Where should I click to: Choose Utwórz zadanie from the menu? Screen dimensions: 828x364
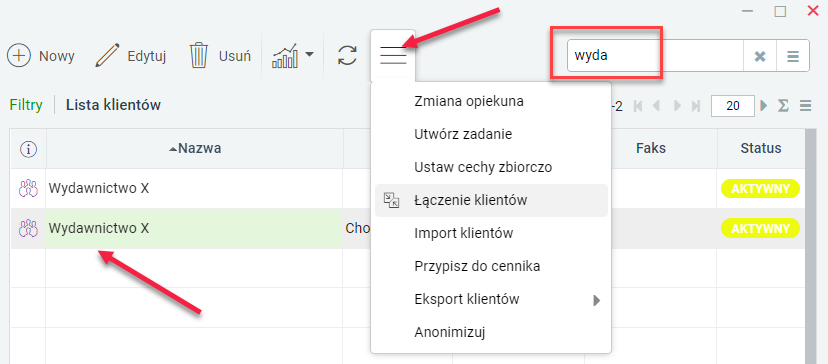463,134
